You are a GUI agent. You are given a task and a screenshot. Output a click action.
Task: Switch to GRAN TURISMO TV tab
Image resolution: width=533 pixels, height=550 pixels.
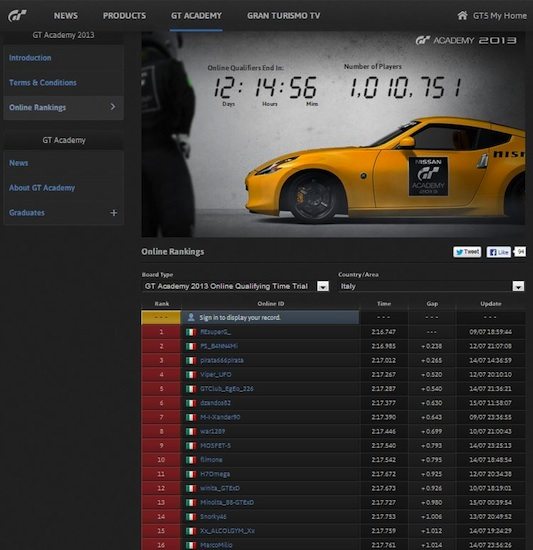click(283, 16)
